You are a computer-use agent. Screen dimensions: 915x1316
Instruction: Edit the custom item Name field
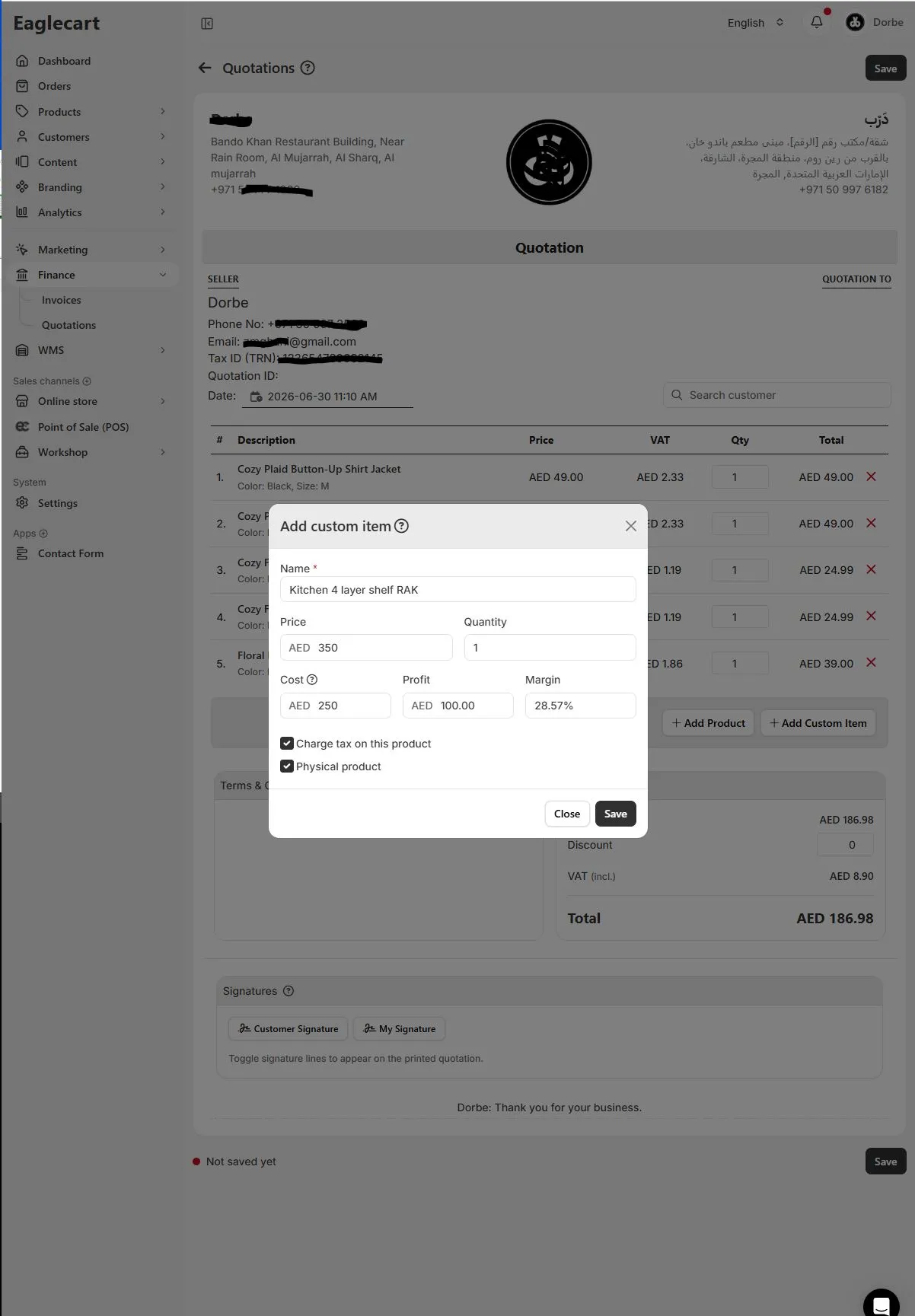457,590
